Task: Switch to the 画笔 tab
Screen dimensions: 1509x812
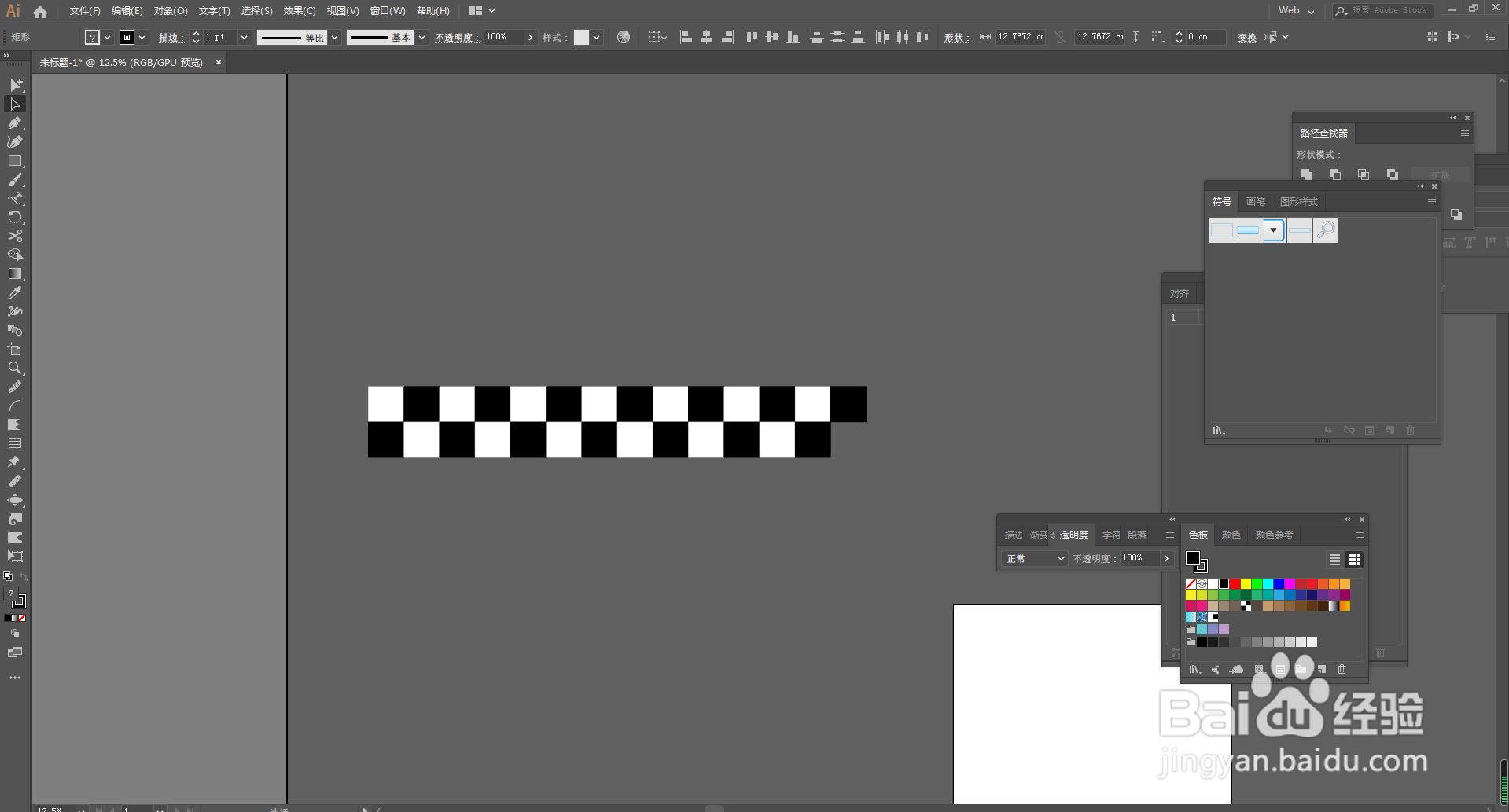Action: pyautogui.click(x=1256, y=202)
